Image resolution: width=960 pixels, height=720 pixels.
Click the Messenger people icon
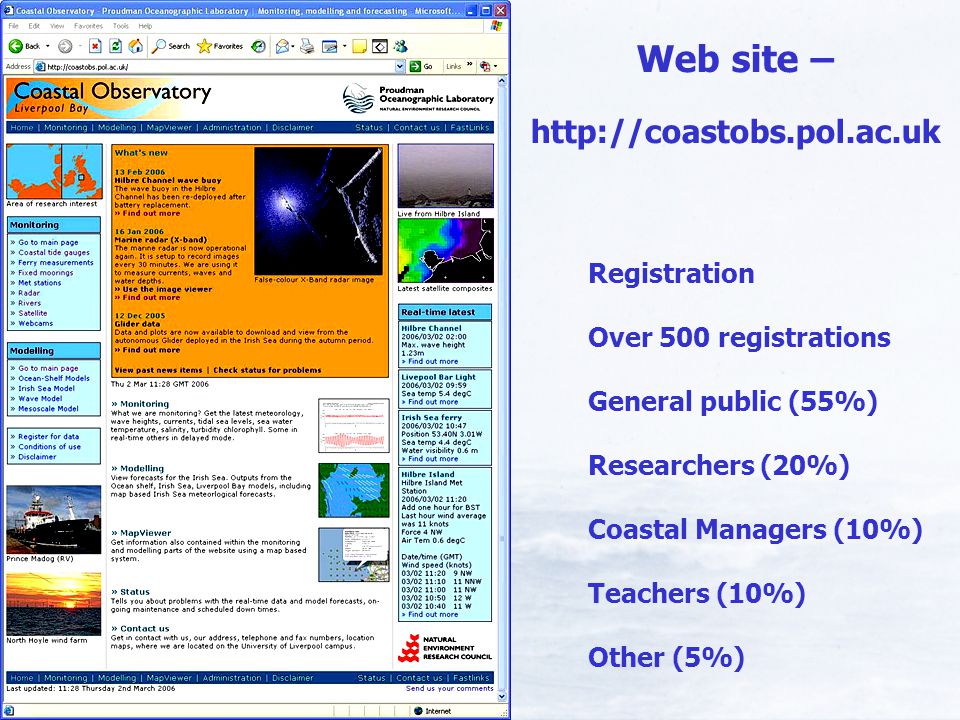[x=401, y=46]
